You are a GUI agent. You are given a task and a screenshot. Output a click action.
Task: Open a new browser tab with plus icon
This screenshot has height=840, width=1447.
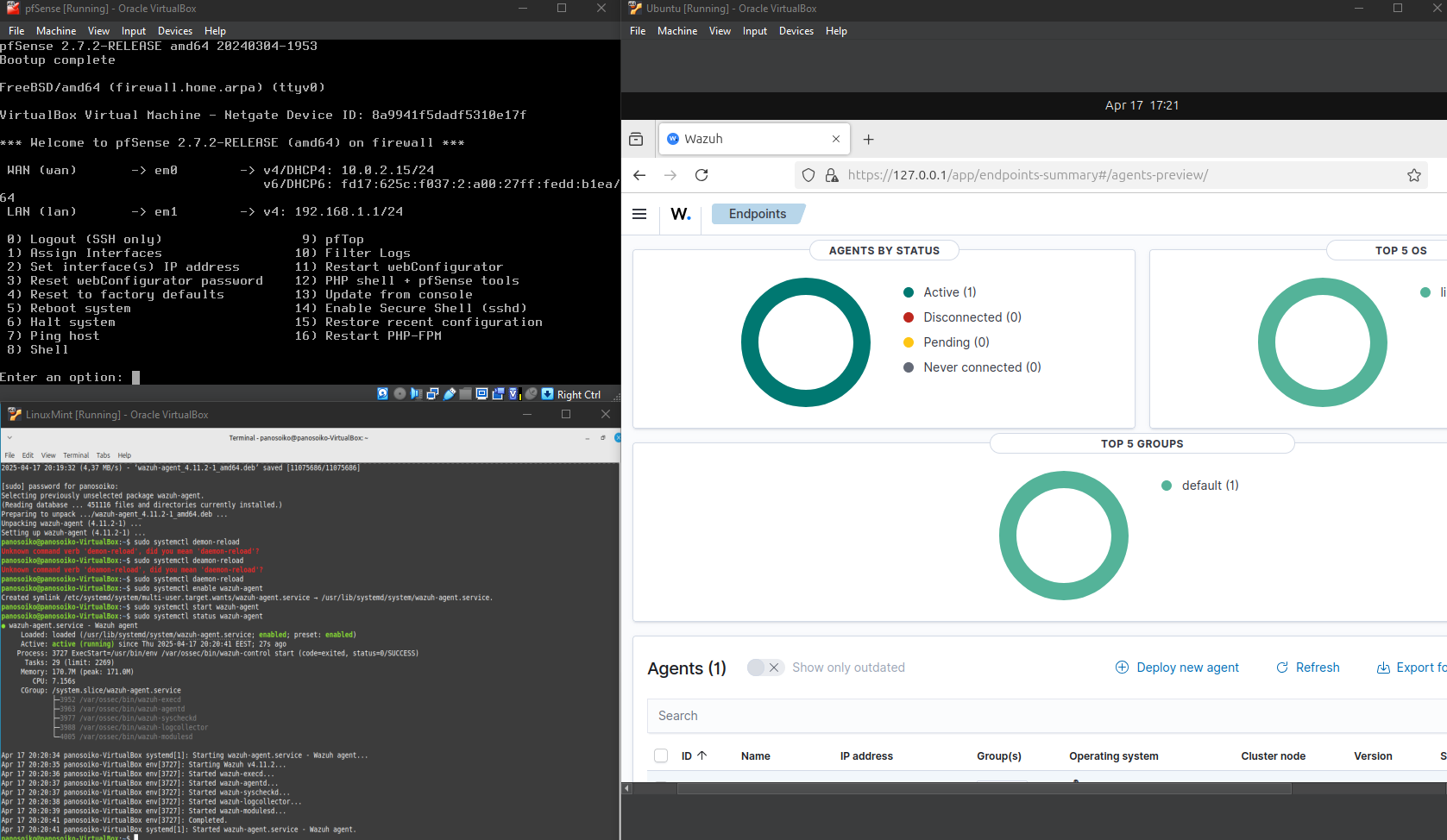(x=869, y=139)
